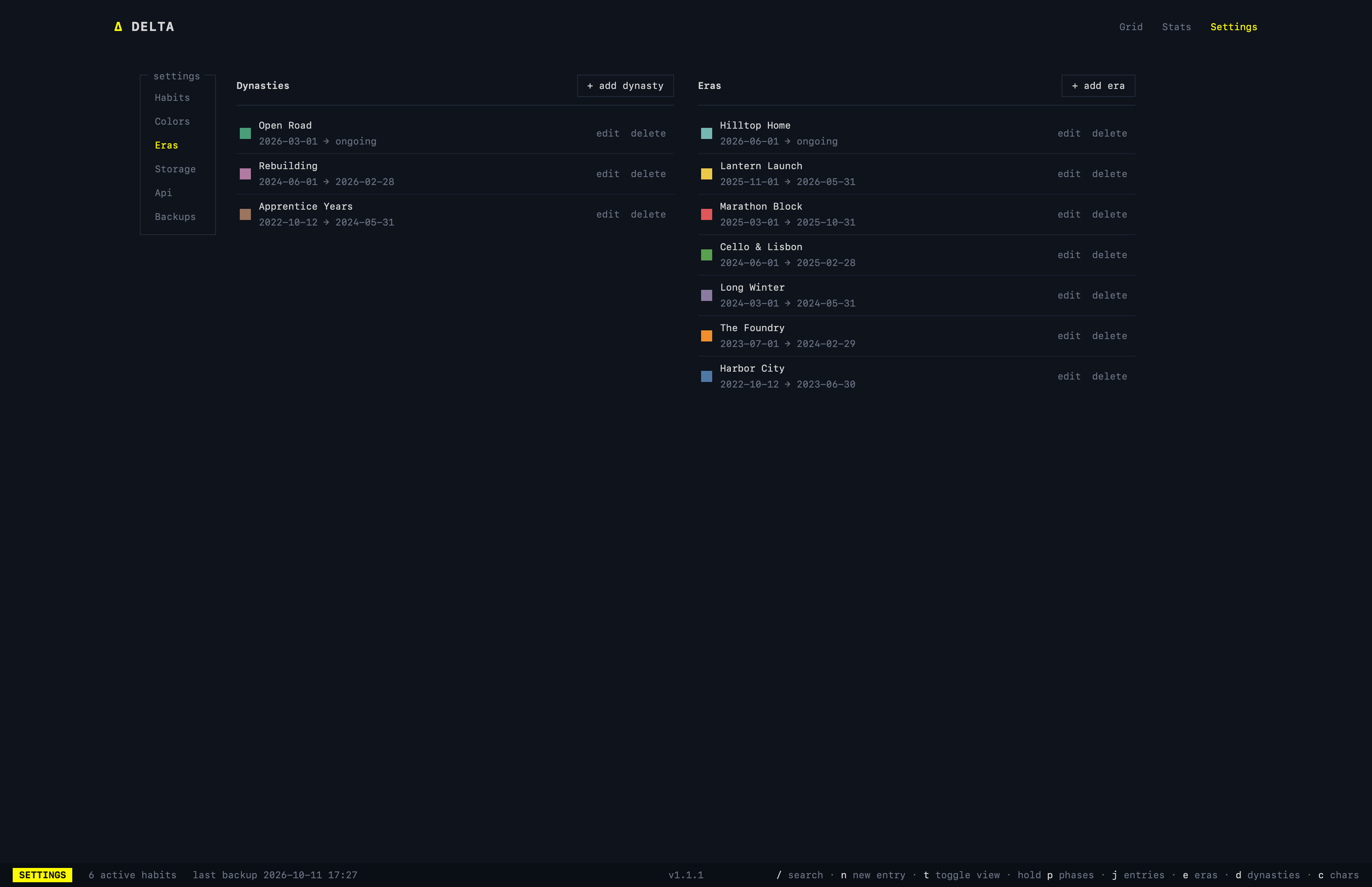Screen dimensions: 1372x887
Task: Click the last backup 2026-10-11 17:27 text
Action: pyautogui.click(x=275, y=875)
